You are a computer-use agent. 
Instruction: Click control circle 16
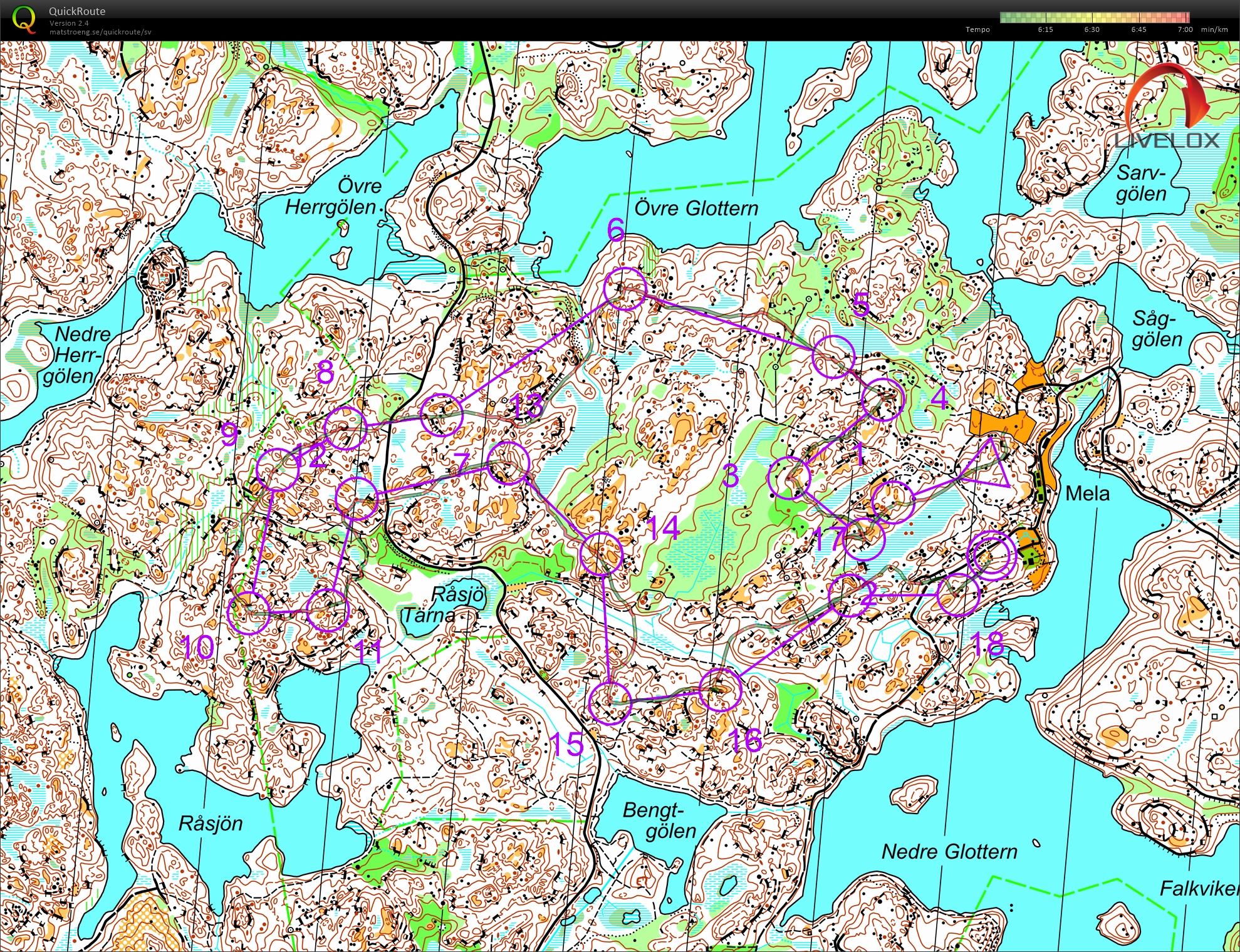coord(720,690)
